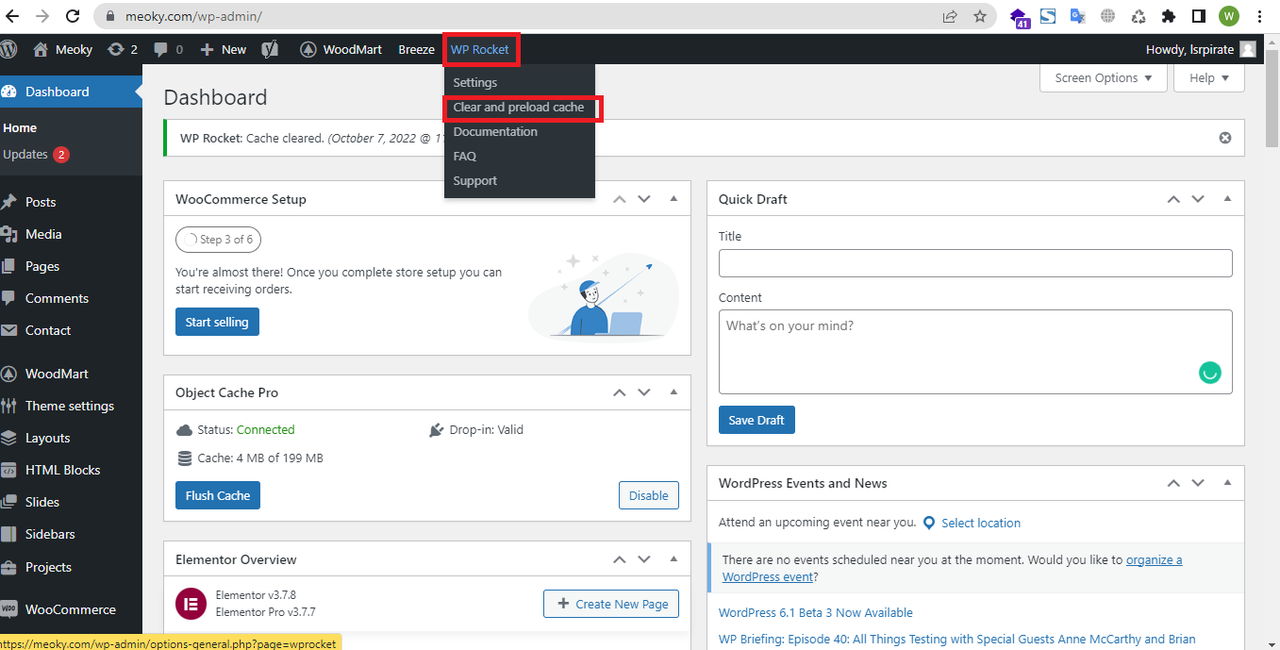Click the browser forward arrow
The width and height of the screenshot is (1280, 650).
[x=42, y=16]
